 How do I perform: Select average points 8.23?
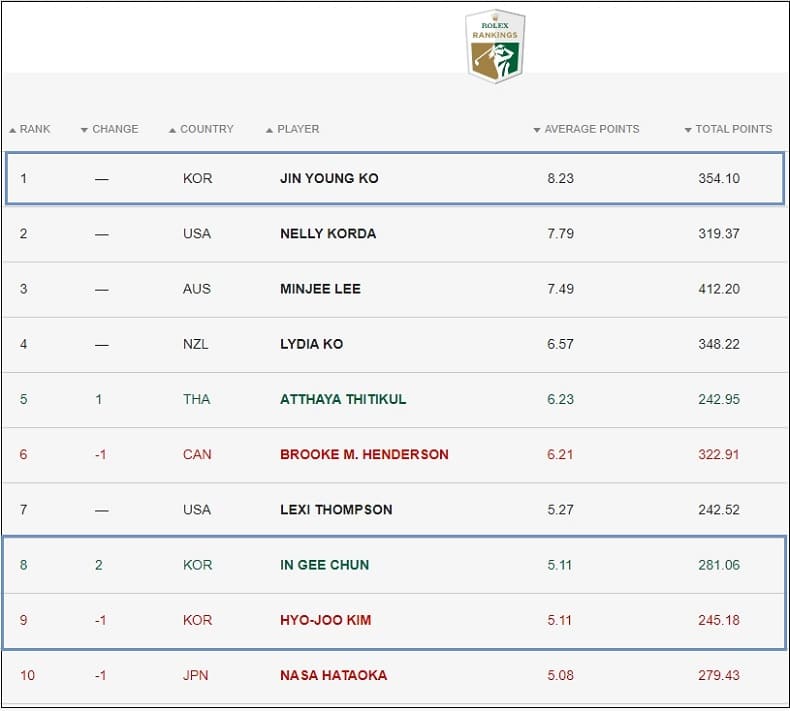point(560,178)
